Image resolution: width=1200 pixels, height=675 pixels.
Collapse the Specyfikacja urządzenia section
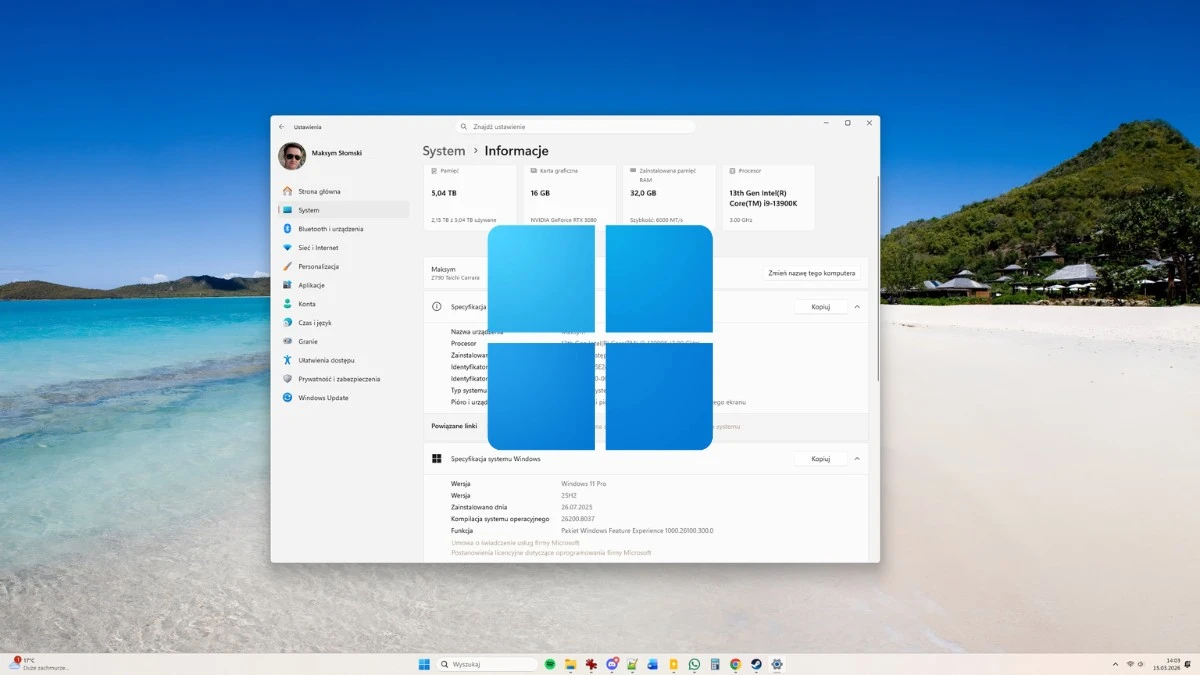[x=855, y=307]
